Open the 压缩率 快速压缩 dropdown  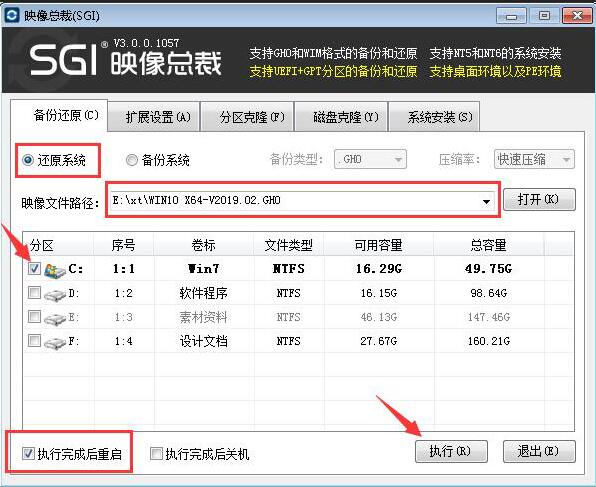[534, 159]
